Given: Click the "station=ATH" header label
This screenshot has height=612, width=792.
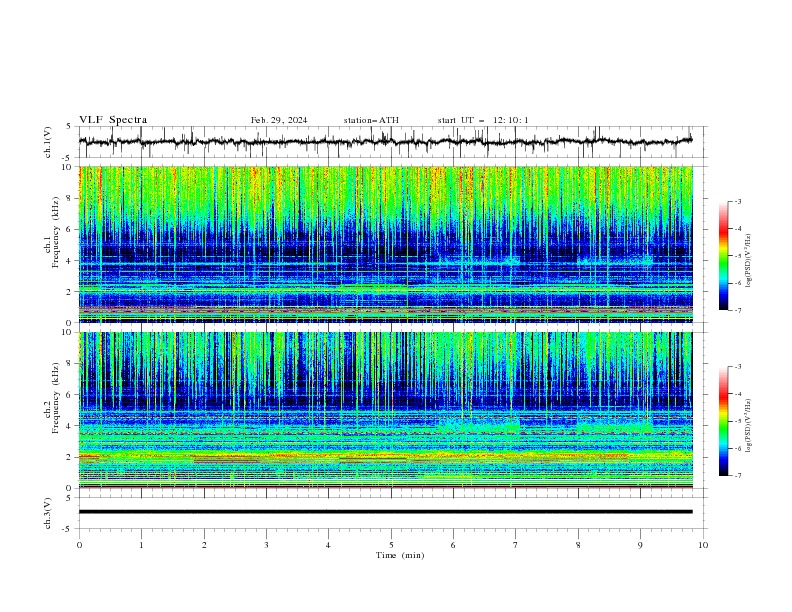Looking at the screenshot, I should 371,120.
